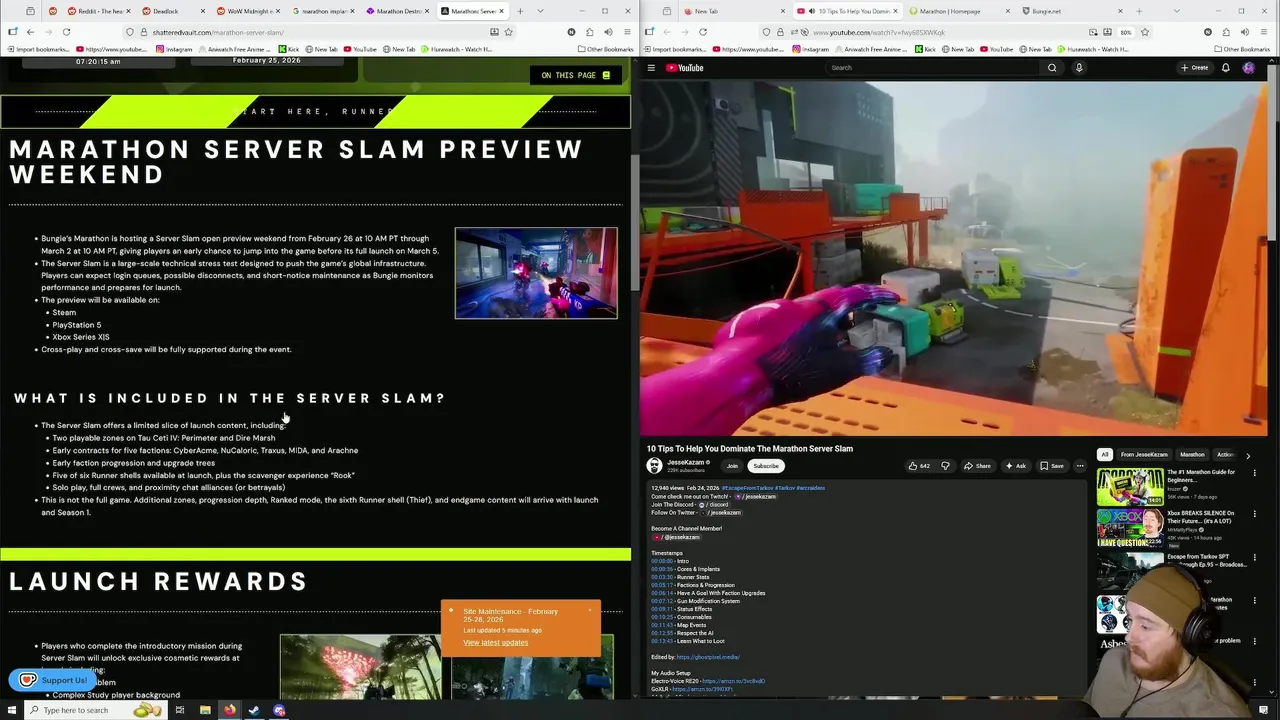1280x720 pixels.
Task: Jump to 00:07:12 Gun Modification System timestamp
Action: tap(662, 601)
